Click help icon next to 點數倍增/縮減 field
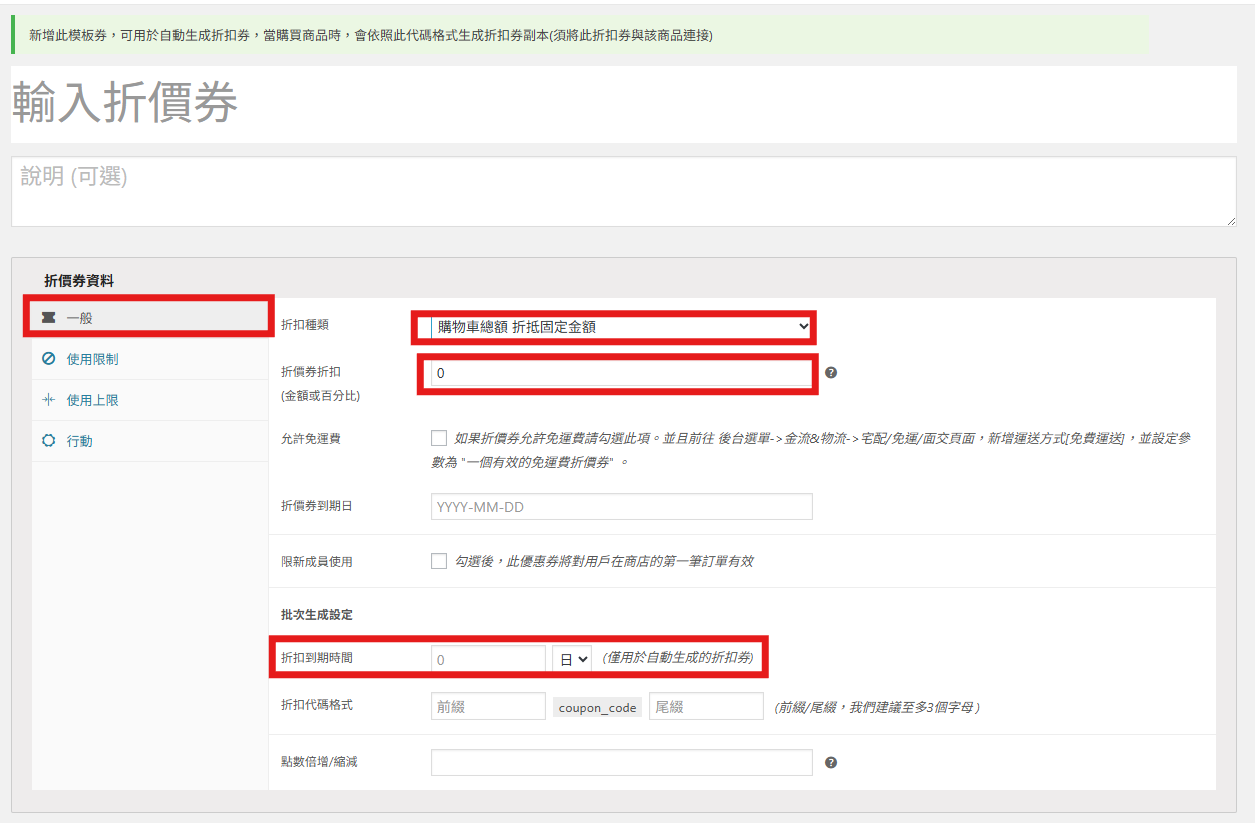Viewport: 1255px width, 823px height. tap(831, 763)
